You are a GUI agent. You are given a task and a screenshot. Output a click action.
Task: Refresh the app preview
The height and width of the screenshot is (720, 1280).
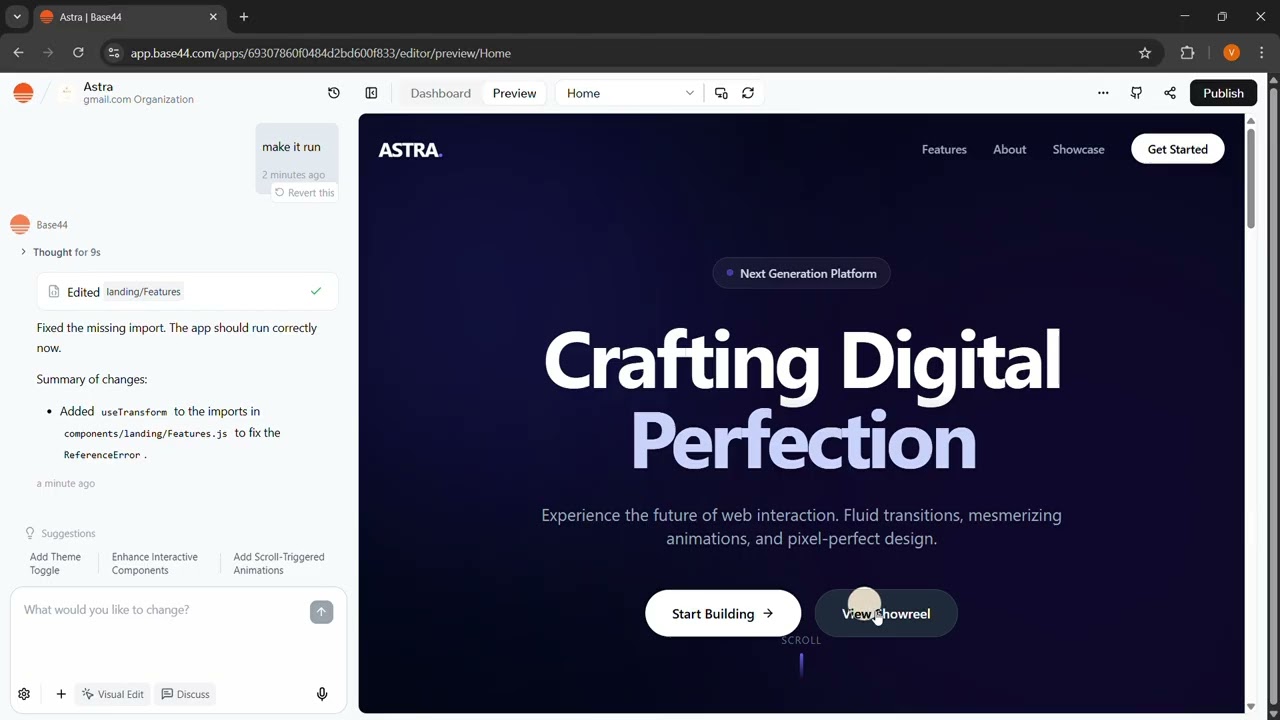[x=748, y=93]
